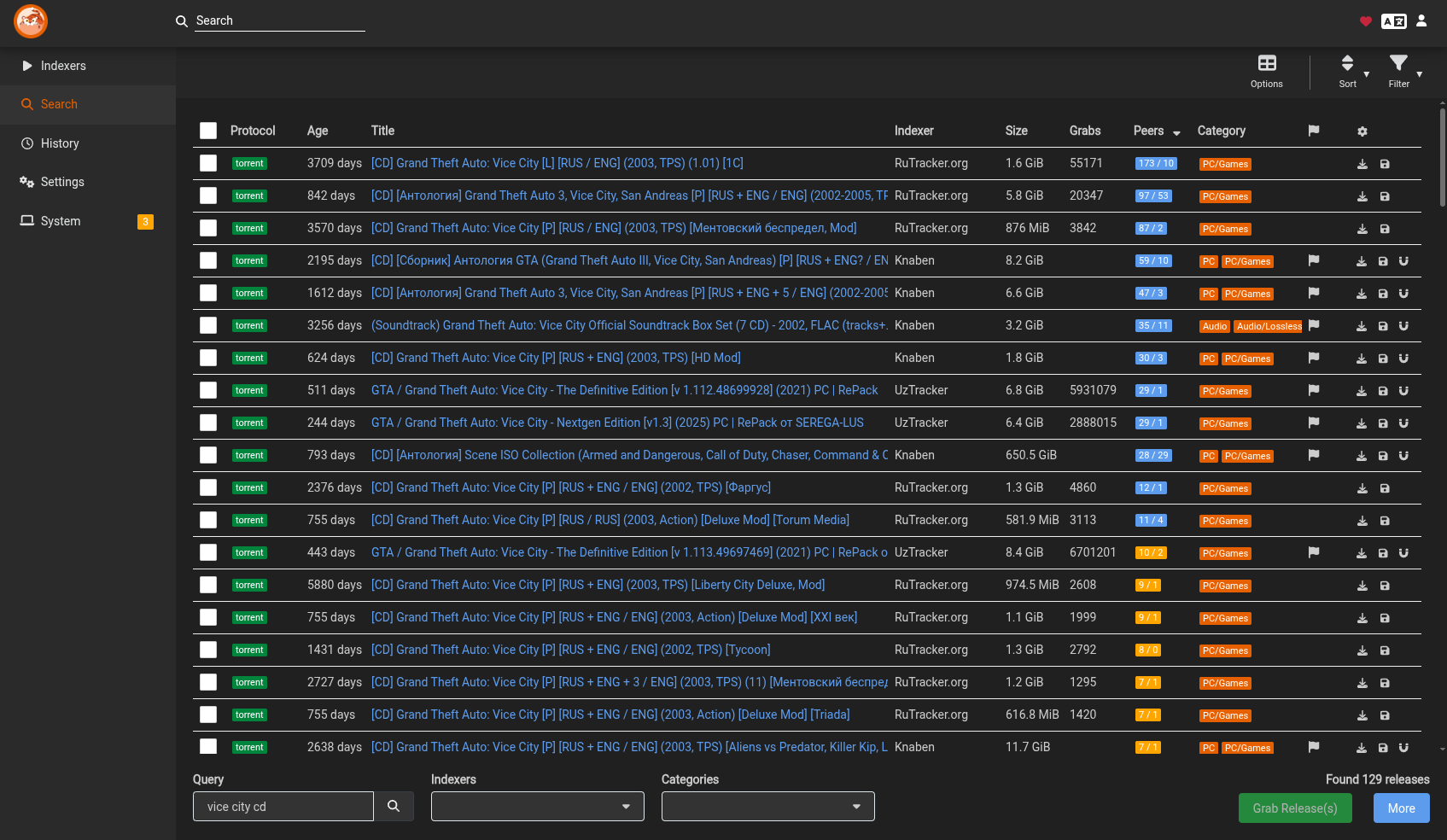Click the '173 / 10' peers badge
The width and height of the screenshot is (1447, 840).
coord(1156,164)
